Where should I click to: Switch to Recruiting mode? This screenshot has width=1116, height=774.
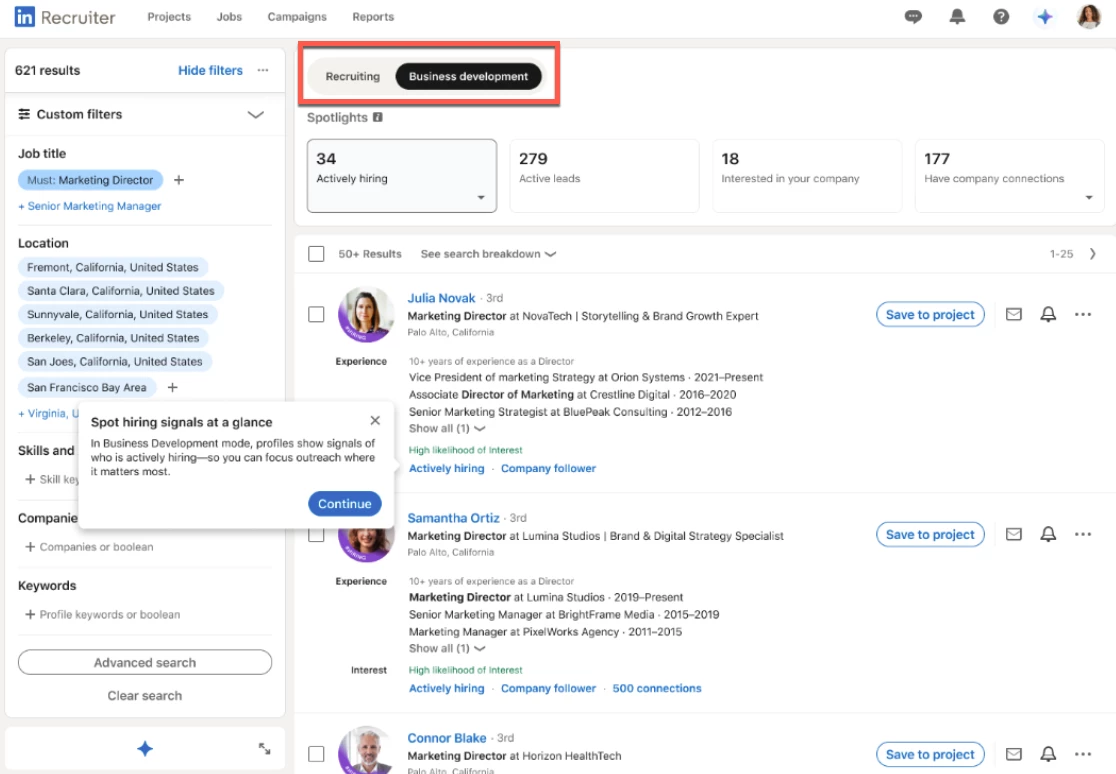tap(353, 76)
